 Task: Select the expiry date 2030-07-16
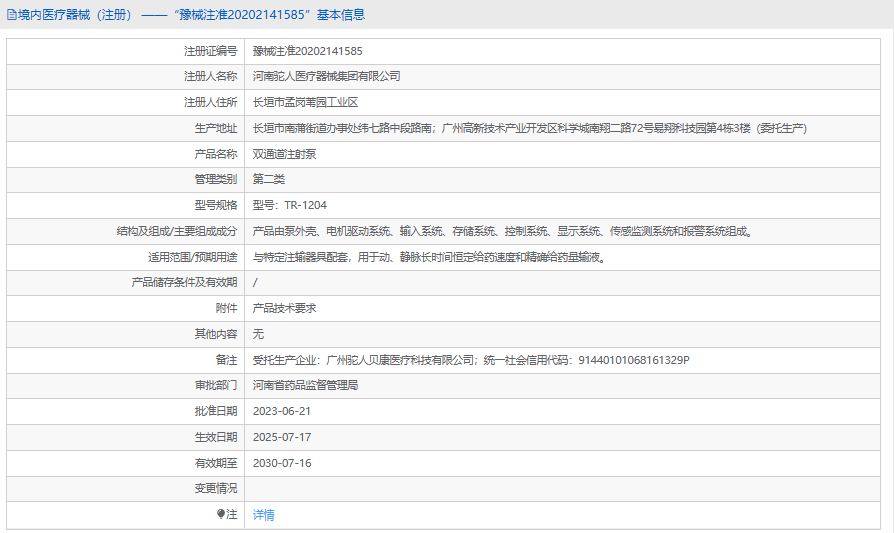click(x=282, y=463)
